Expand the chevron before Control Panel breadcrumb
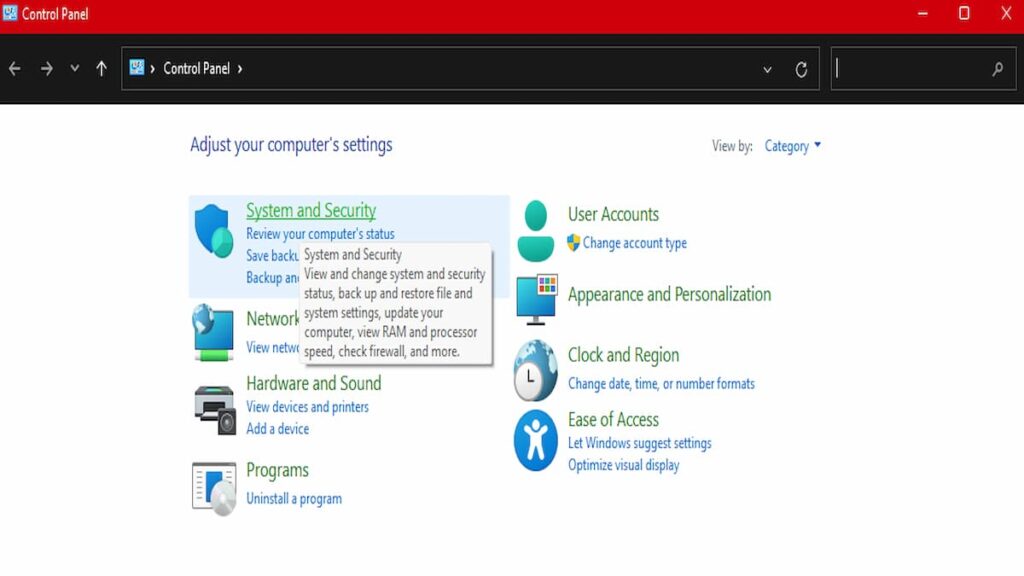Screen dimensions: 1024x576 tap(153, 69)
